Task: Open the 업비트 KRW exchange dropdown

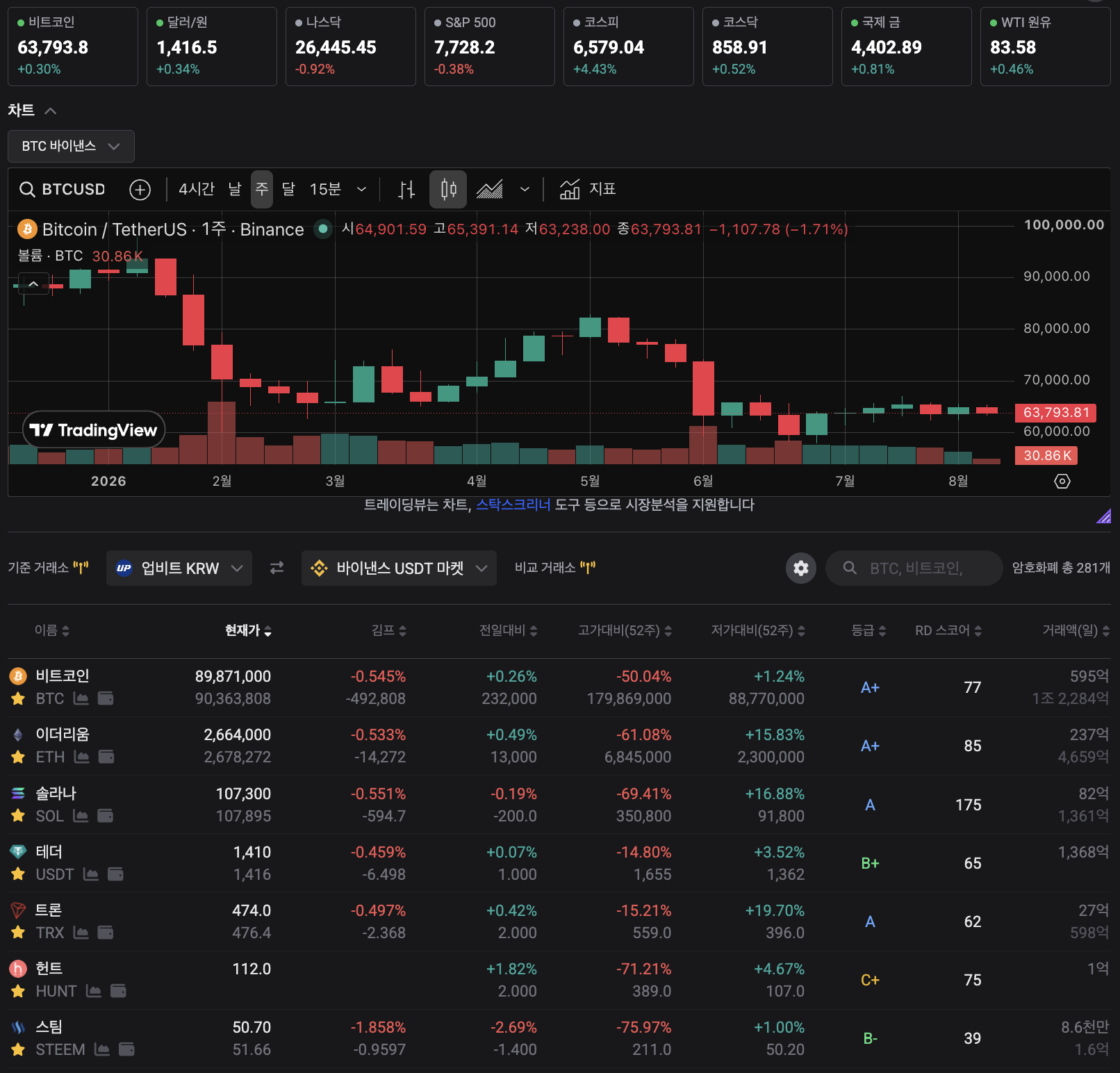Action: 179,568
